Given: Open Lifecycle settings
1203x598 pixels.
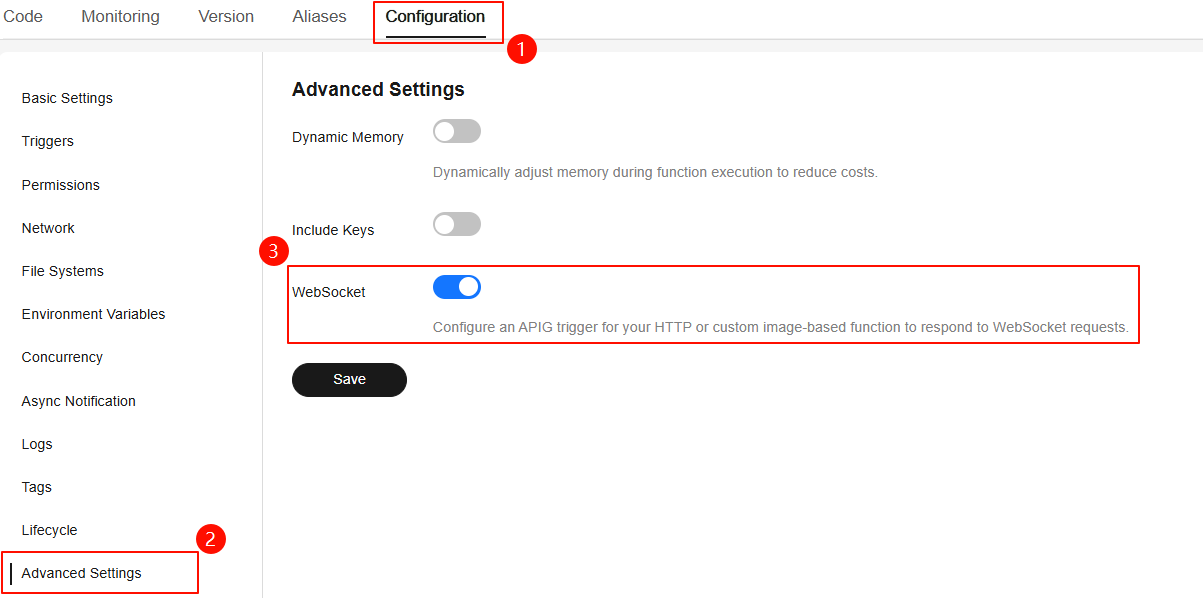Looking at the screenshot, I should [49, 530].
